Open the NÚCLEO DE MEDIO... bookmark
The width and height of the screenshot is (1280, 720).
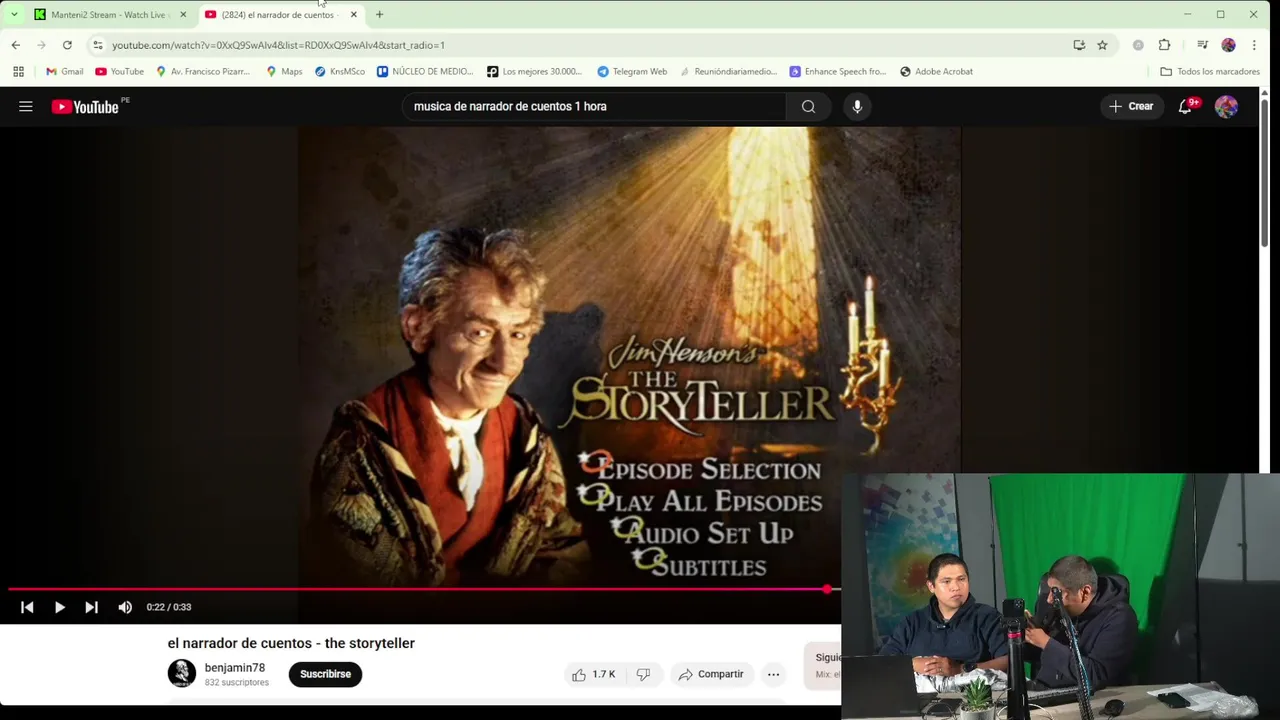tap(425, 72)
